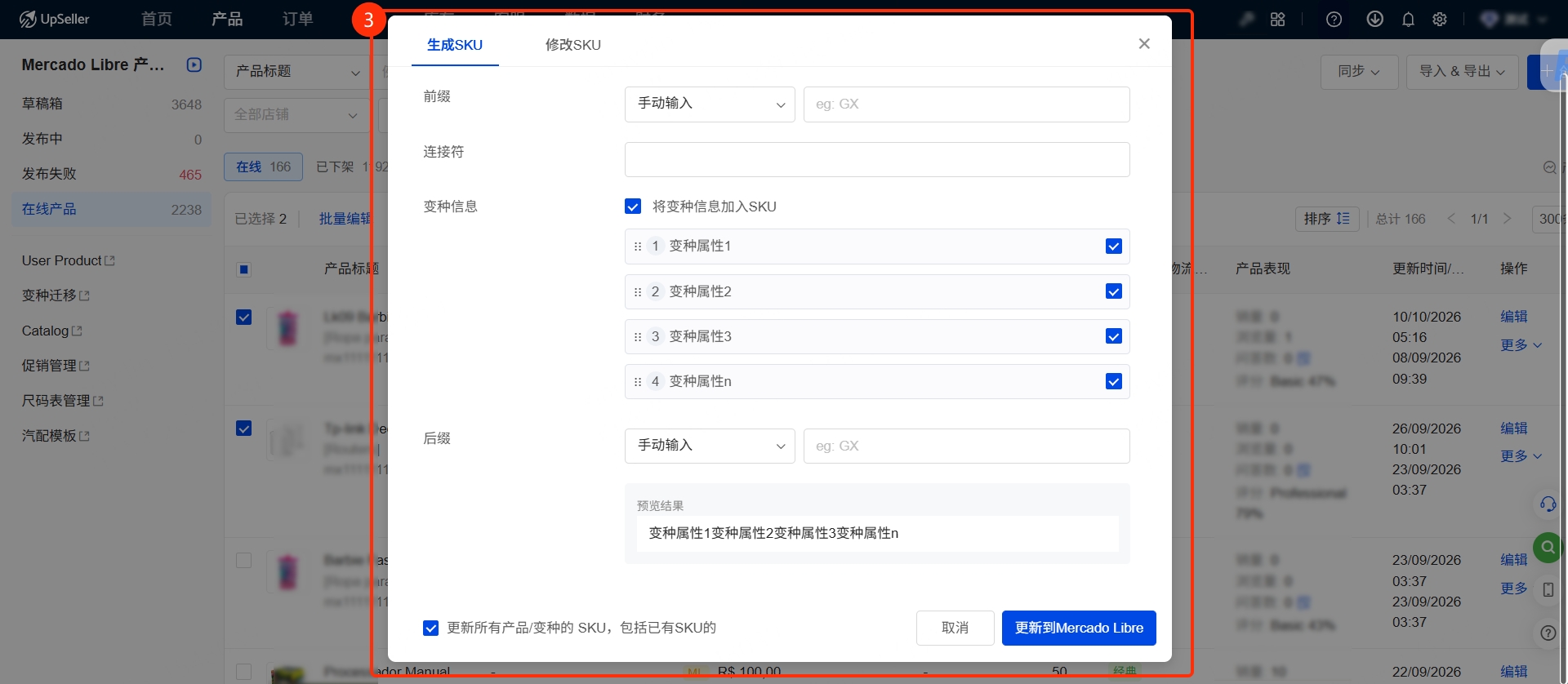Uncheck the 变种属性1 checkbox
Screen dimensions: 1568x684
tap(1113, 247)
